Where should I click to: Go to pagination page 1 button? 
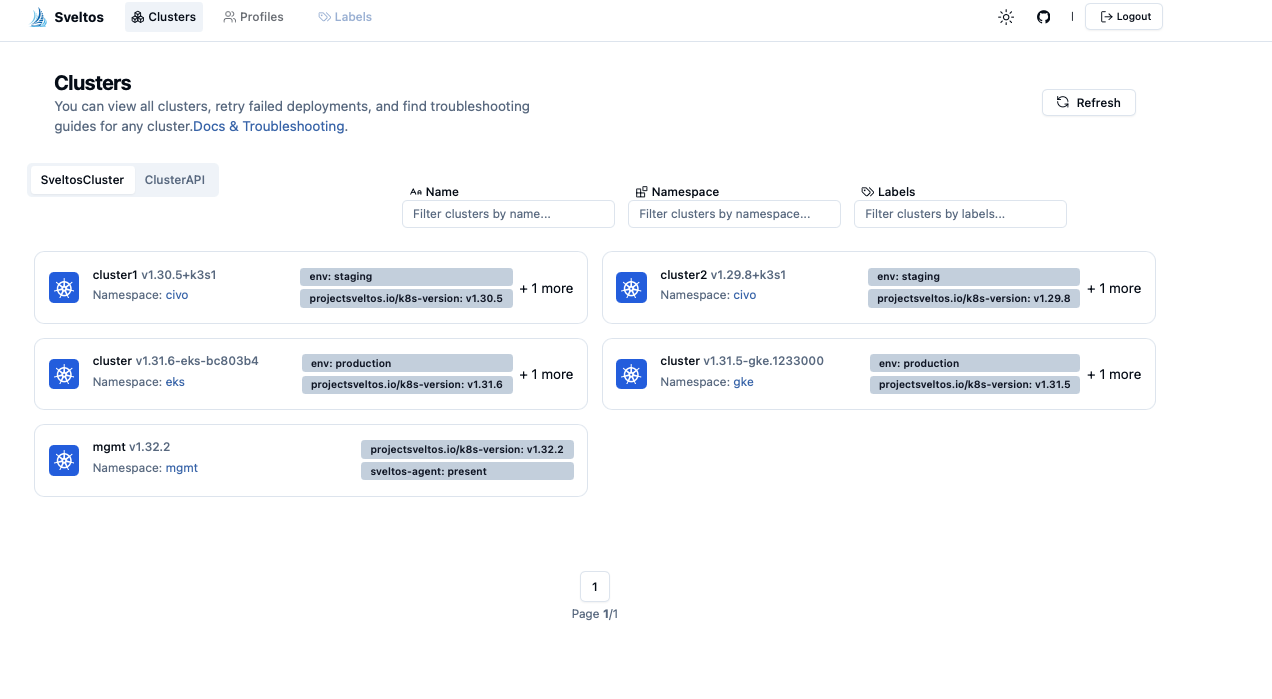[595, 587]
